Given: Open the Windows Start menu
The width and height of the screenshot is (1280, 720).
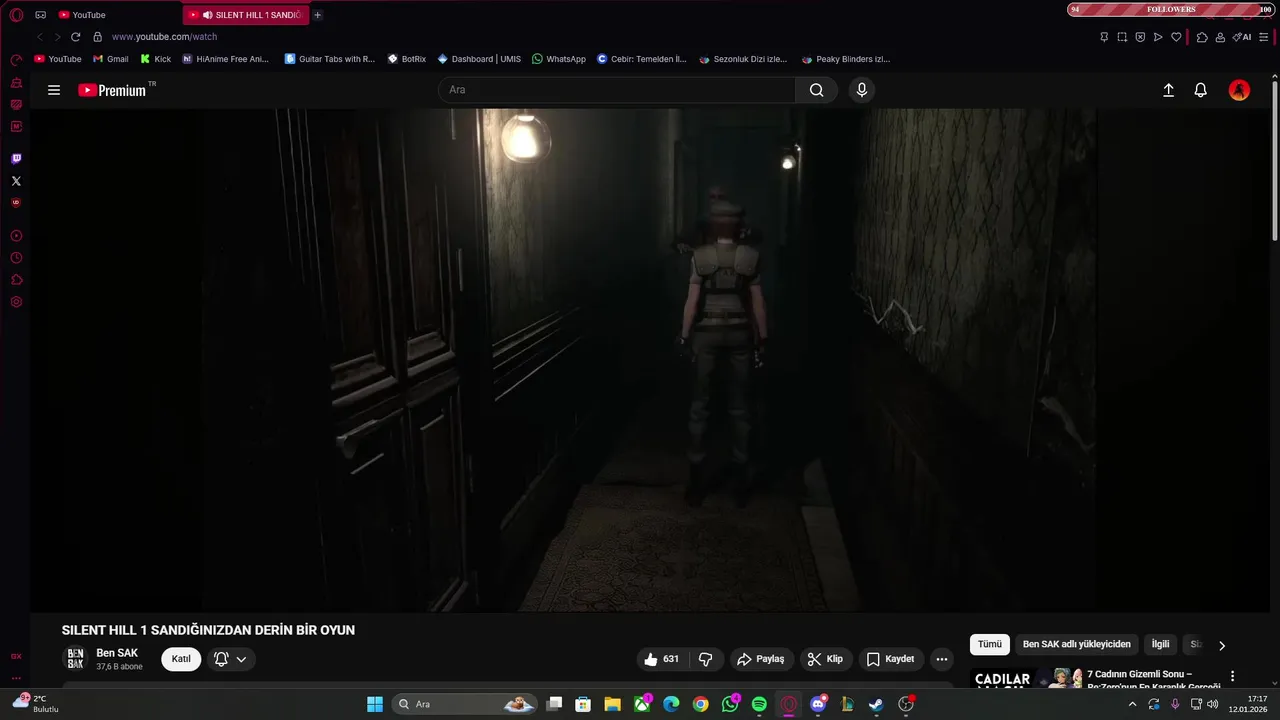Looking at the screenshot, I should pos(375,704).
